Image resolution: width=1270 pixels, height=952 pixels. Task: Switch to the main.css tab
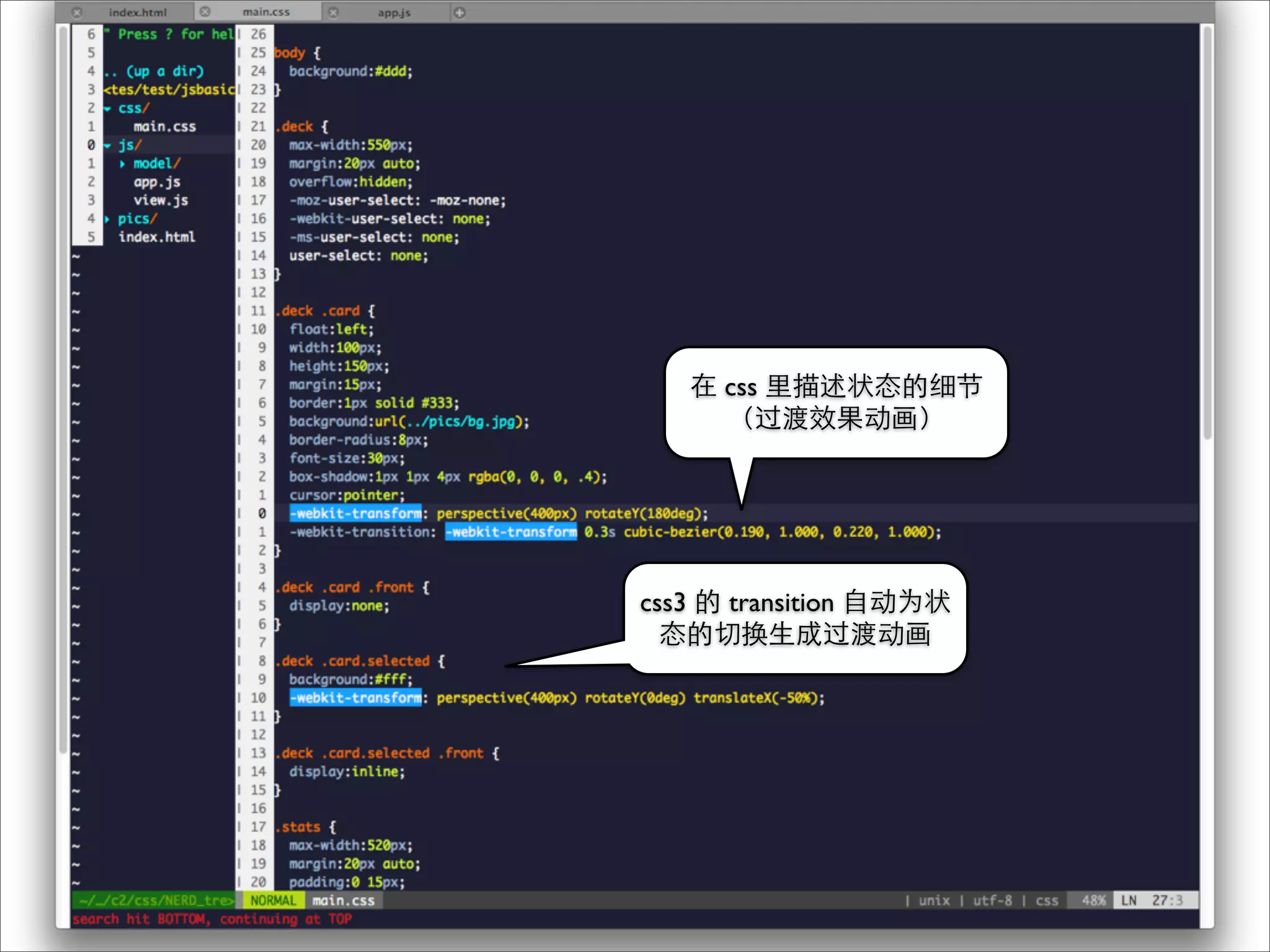pyautogui.click(x=266, y=12)
